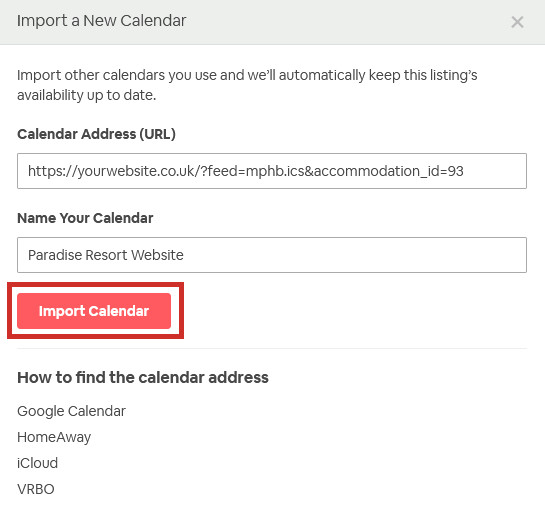545x517 pixels.
Task: Focus the Calendar Address URL field
Action: click(x=272, y=171)
